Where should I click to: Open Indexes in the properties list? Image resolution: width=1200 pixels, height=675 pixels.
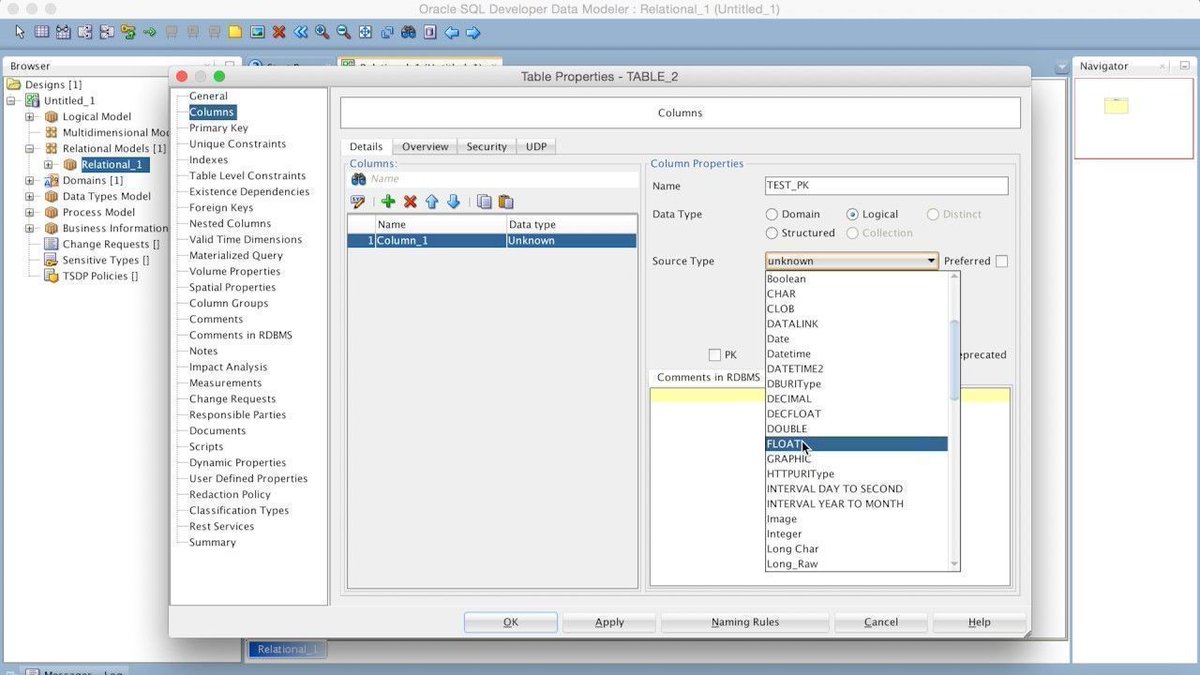(209, 160)
